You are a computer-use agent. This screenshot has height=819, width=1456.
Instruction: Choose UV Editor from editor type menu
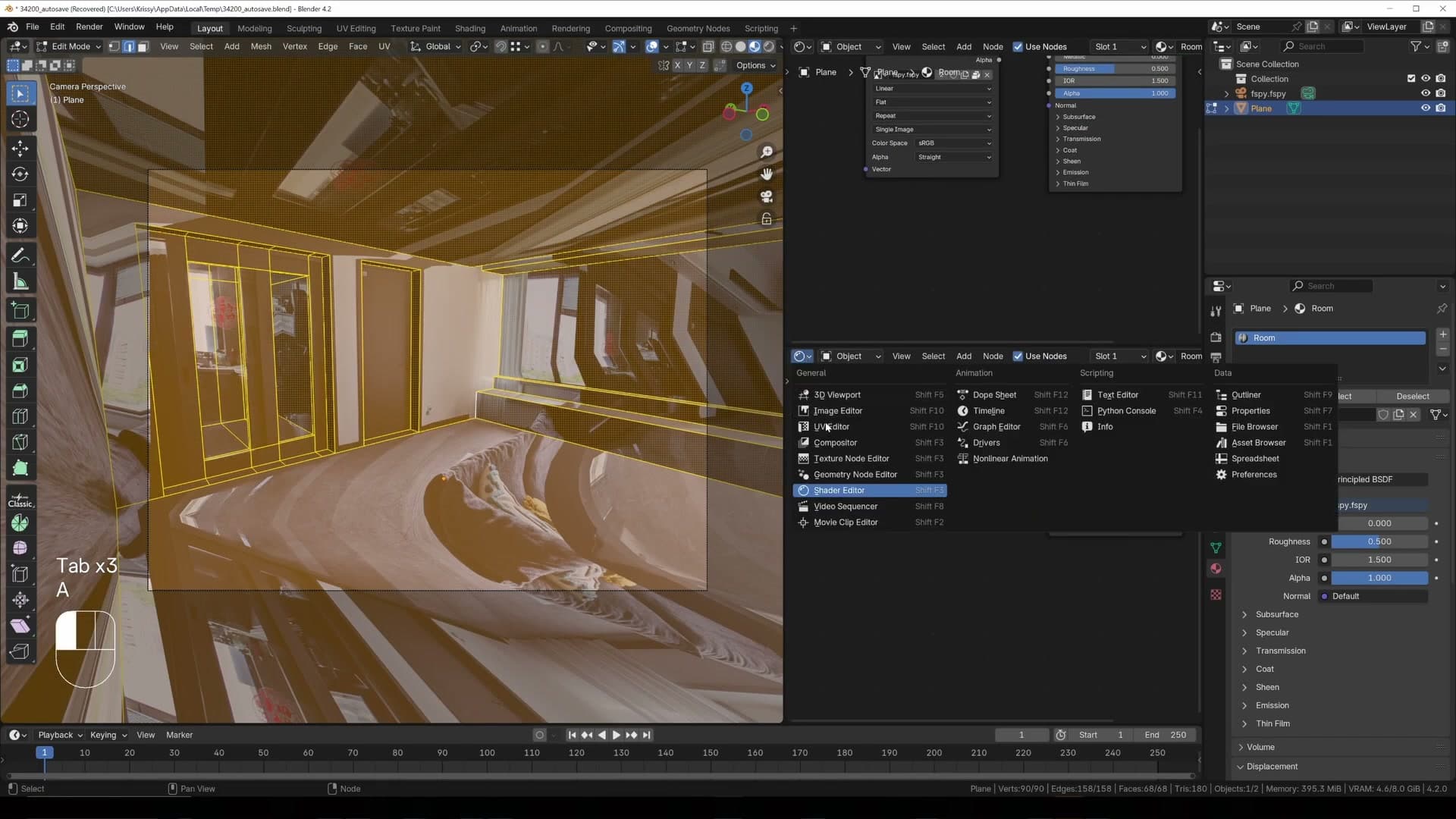(x=871, y=427)
